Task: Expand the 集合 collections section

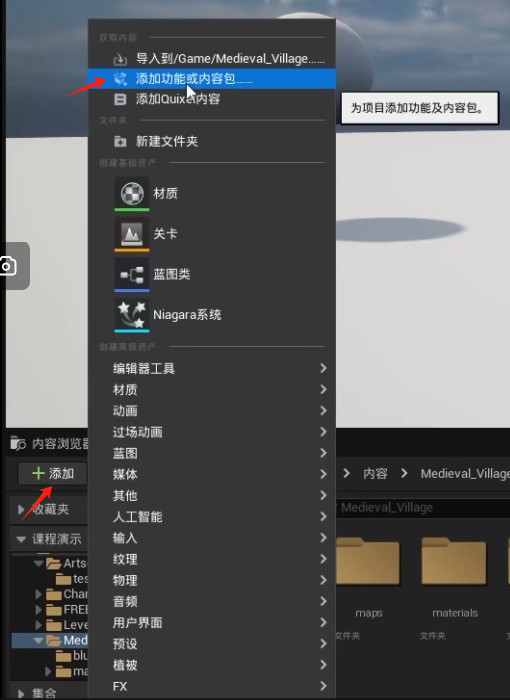Action: coord(21,693)
